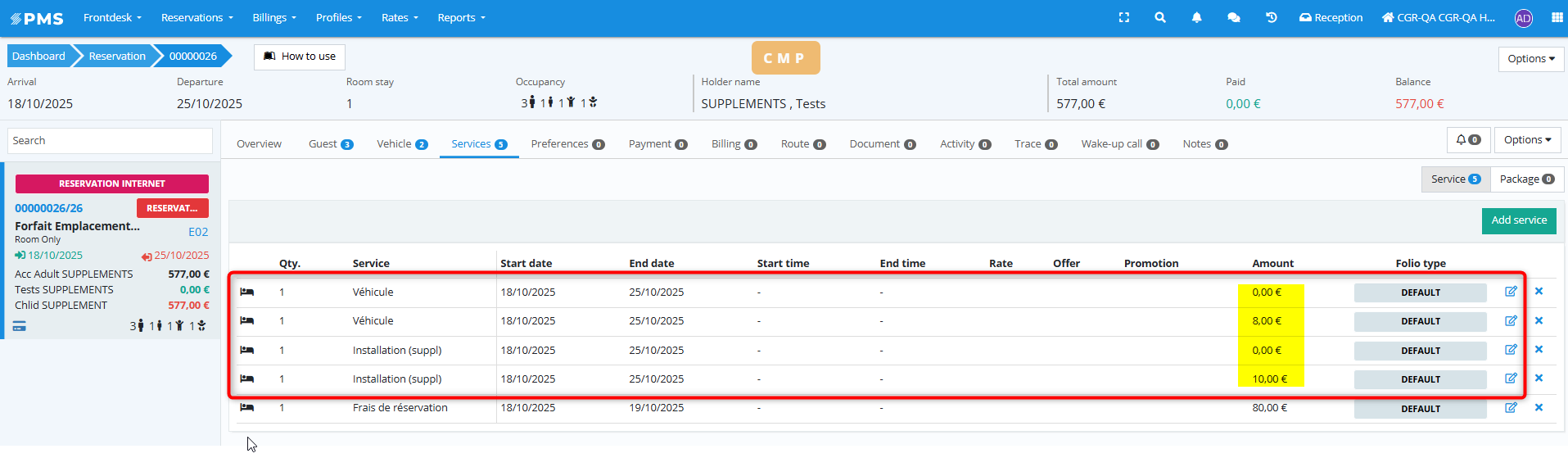Click the notification bell in top bar
Image resolution: width=1568 pixels, height=467 pixels.
coord(1196,17)
